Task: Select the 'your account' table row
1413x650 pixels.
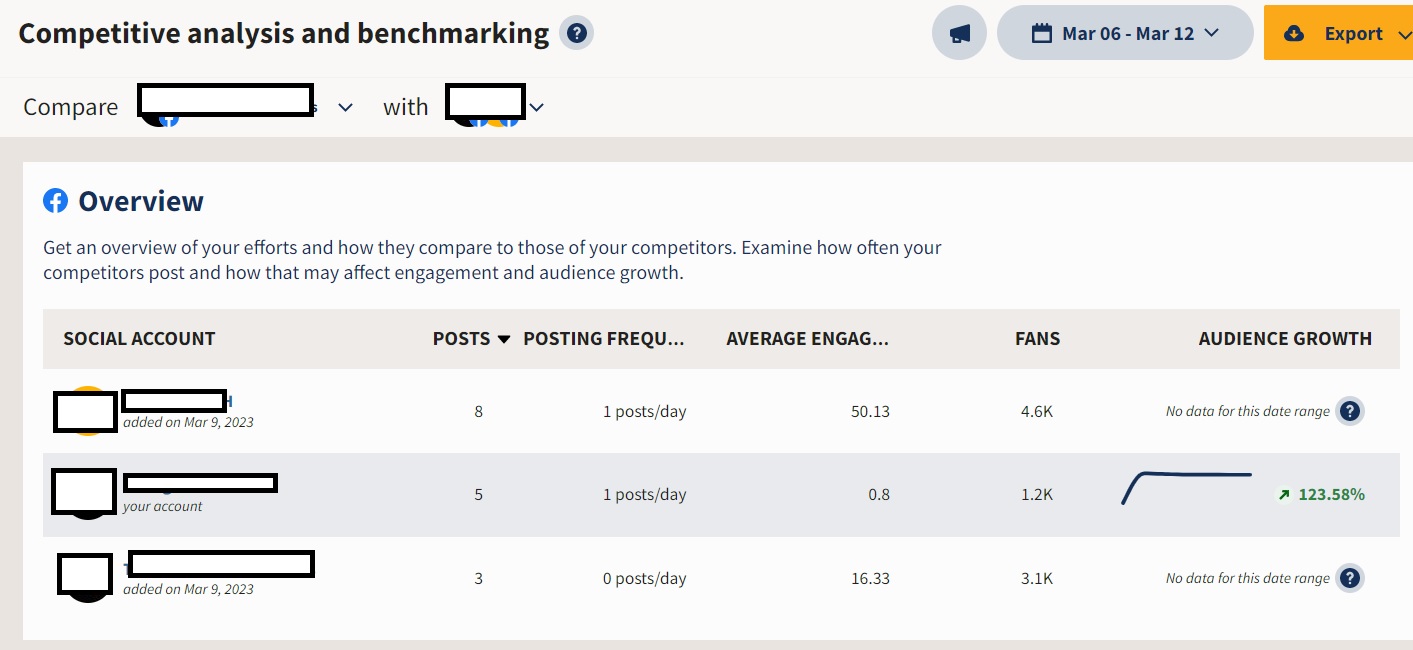Action: click(x=721, y=495)
